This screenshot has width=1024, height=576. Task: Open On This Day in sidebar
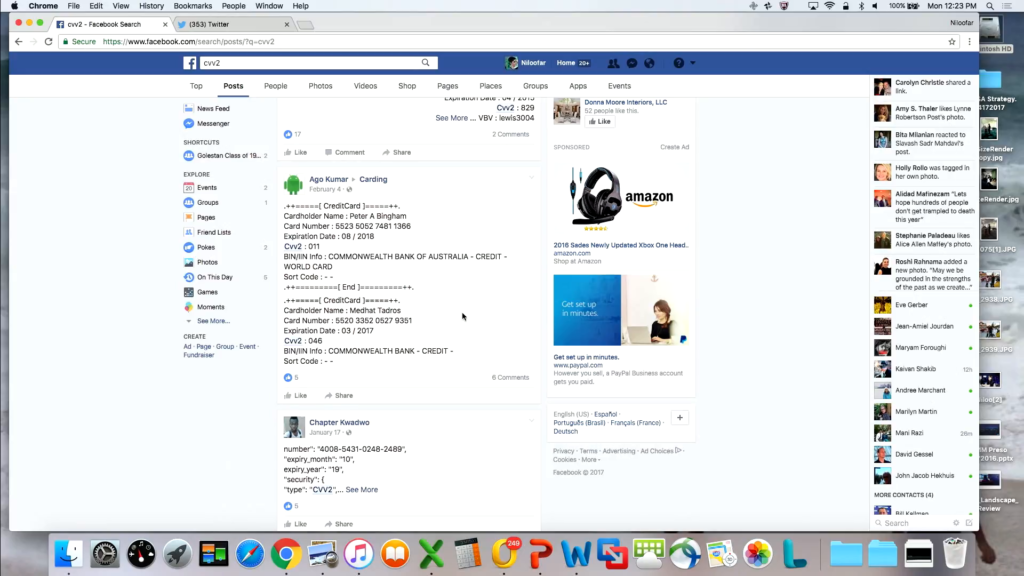point(214,278)
